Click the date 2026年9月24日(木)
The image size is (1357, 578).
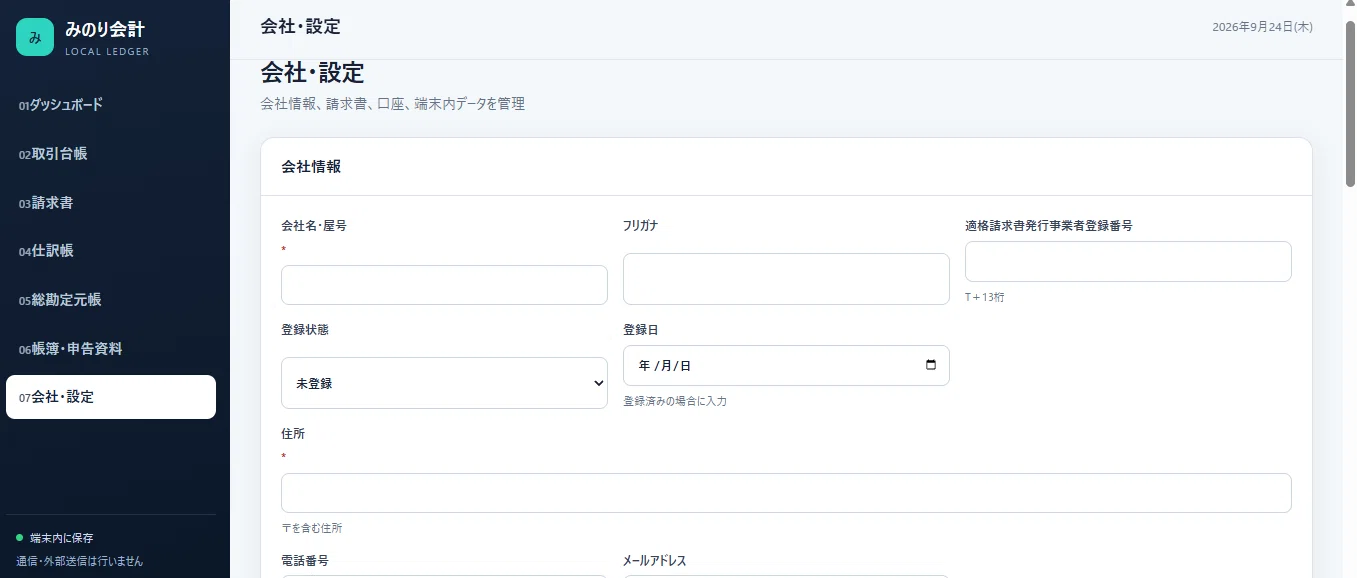click(1262, 27)
